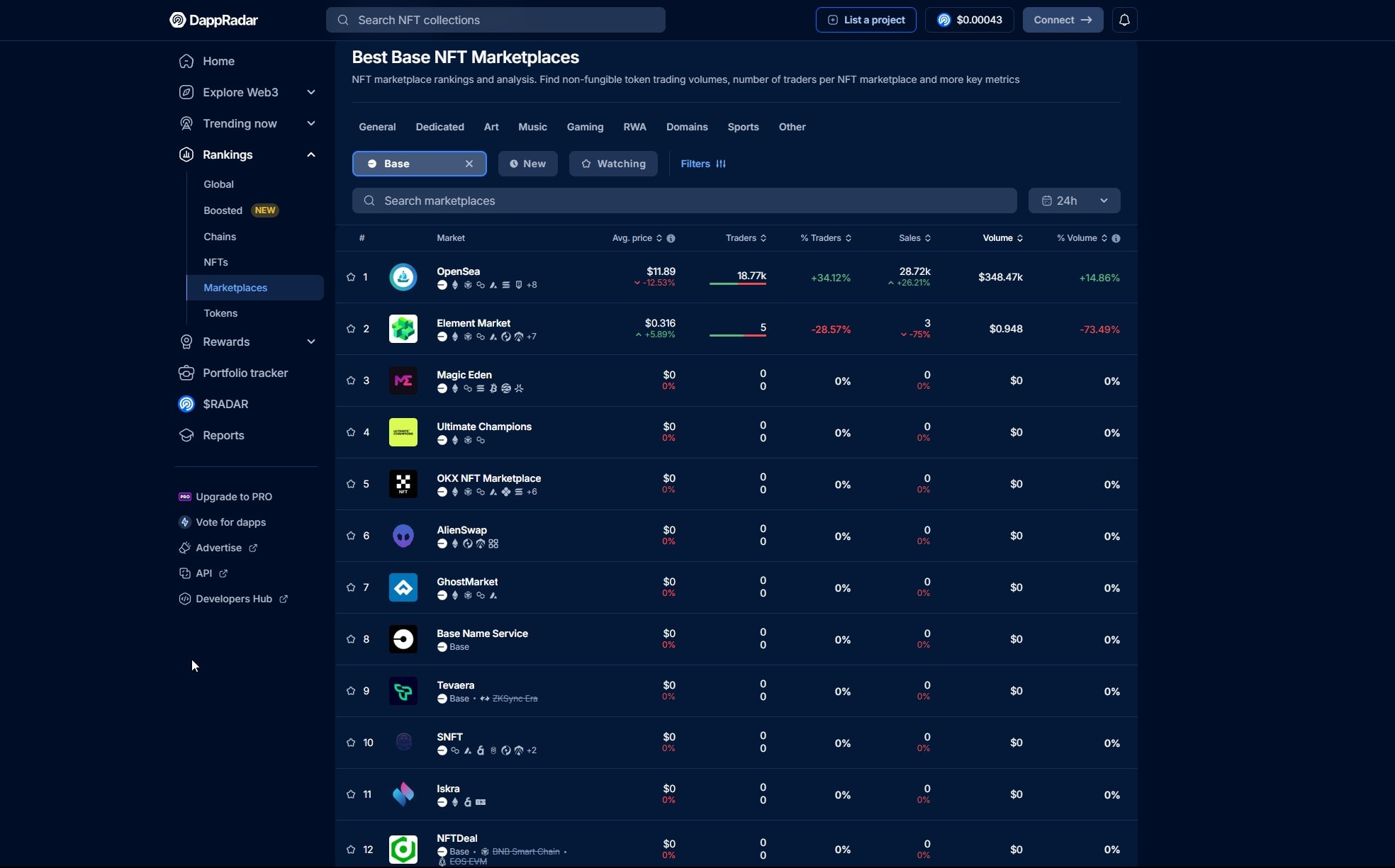The image size is (1395, 868).
Task: Open notifications via the bell icon
Action: (x=1124, y=20)
